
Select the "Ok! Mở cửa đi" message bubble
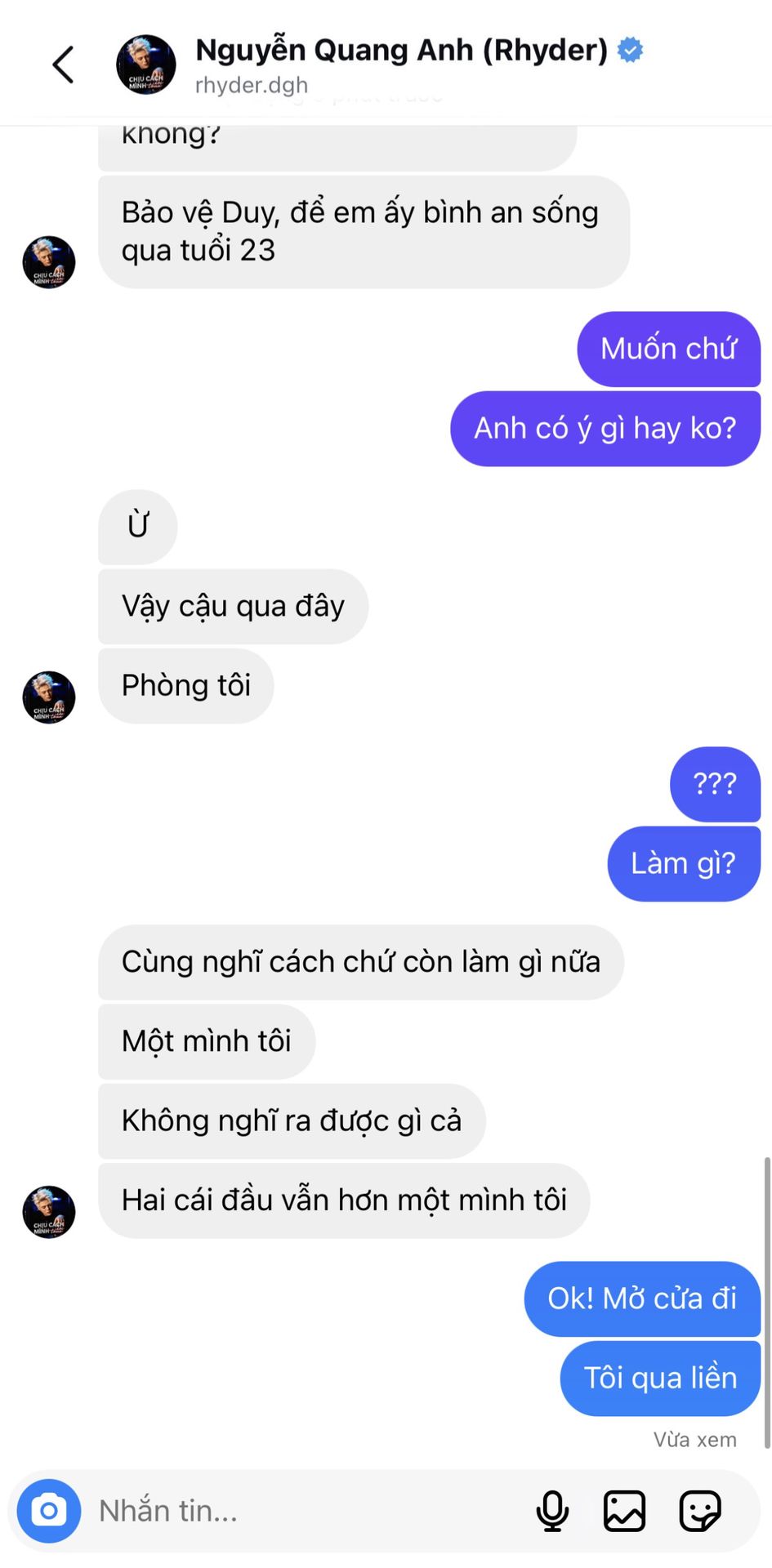click(642, 1298)
